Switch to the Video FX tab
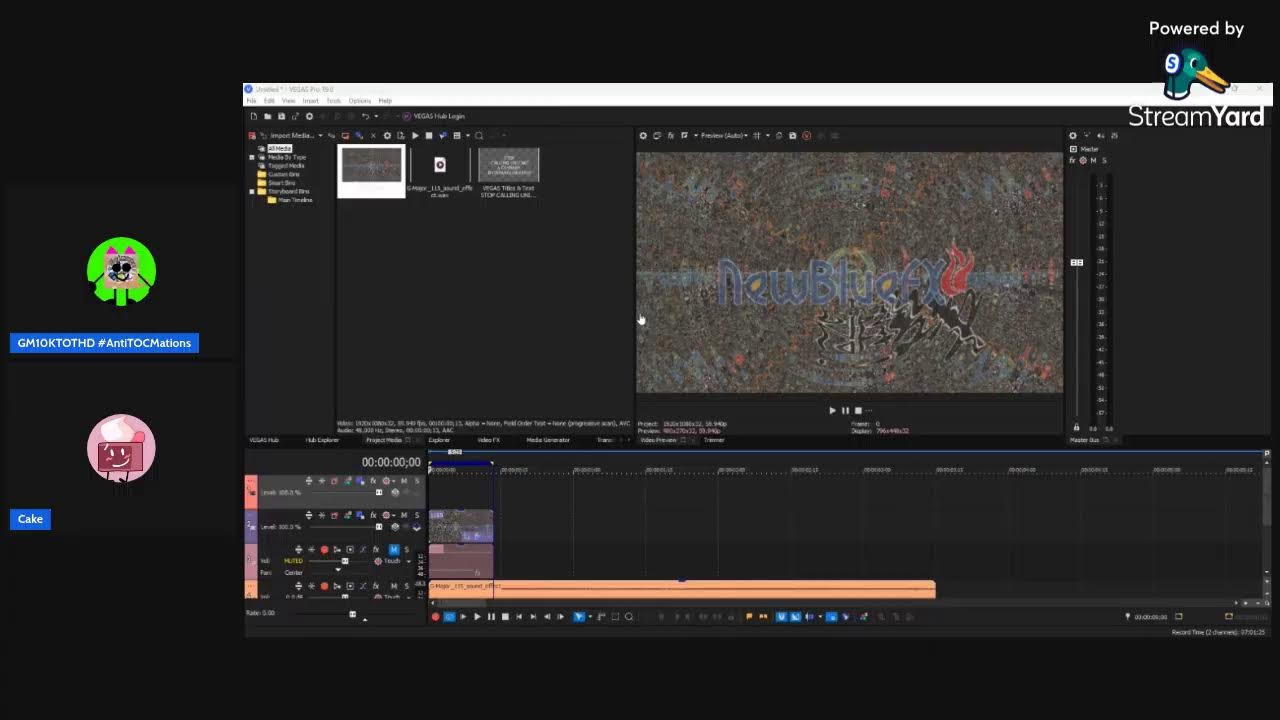The image size is (1280, 720). pos(488,440)
